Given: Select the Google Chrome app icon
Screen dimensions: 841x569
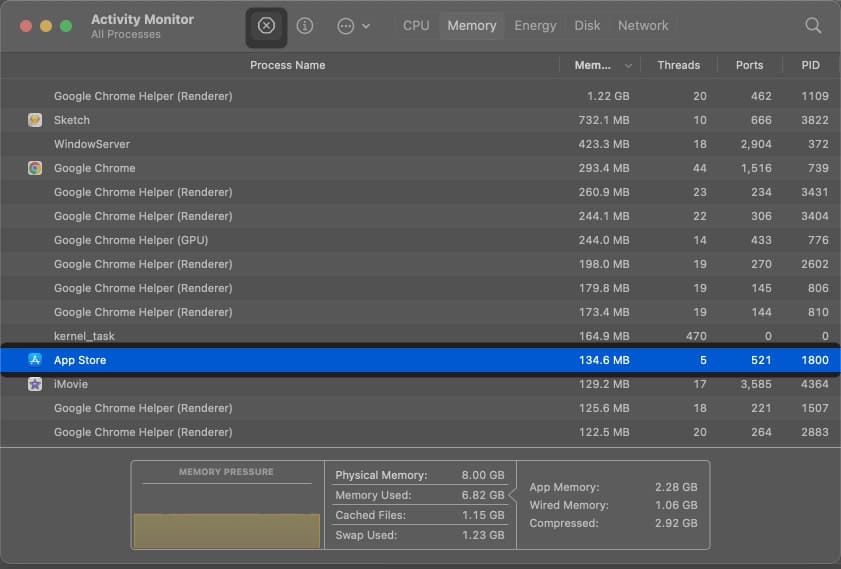Looking at the screenshot, I should pyautogui.click(x=35, y=168).
